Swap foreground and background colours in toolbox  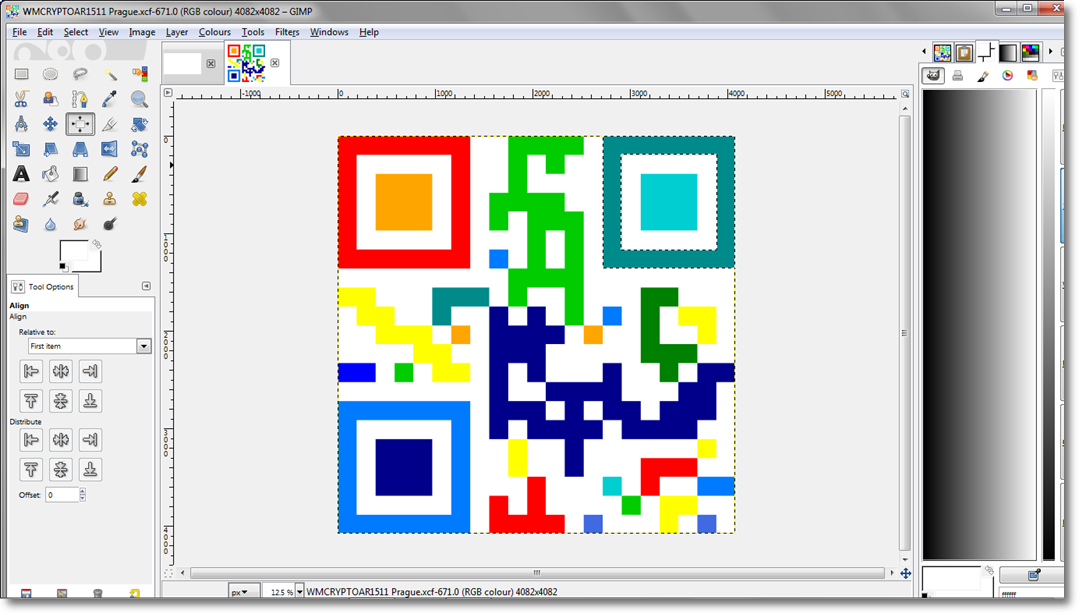tap(97, 244)
